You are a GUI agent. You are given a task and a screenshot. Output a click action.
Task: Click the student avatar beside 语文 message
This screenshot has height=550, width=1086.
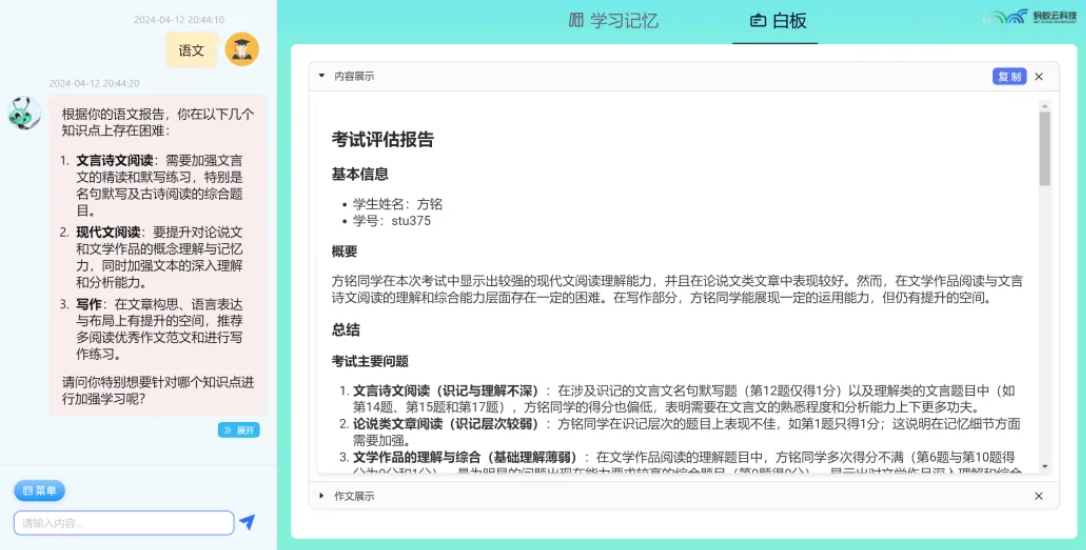(242, 49)
